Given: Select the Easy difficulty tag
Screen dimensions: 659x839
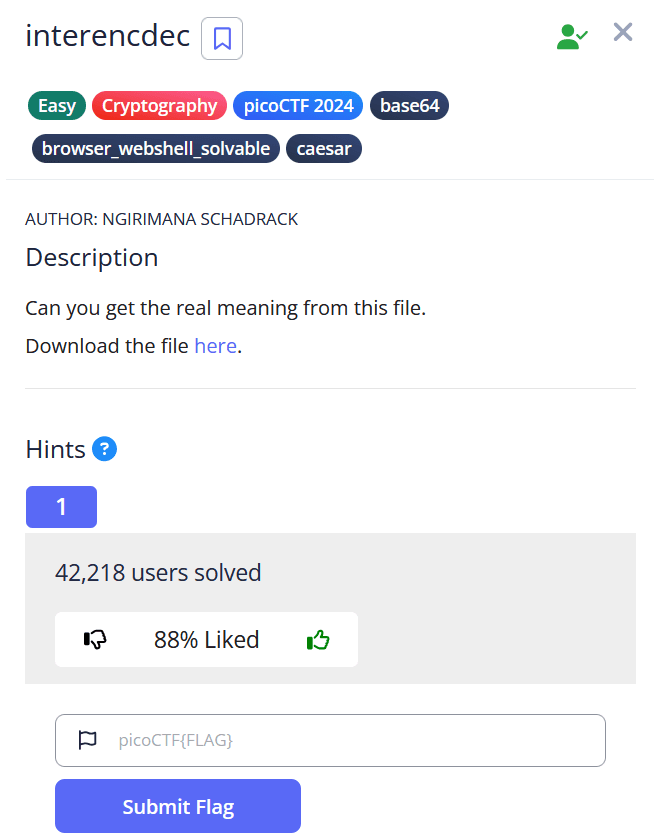Looking at the screenshot, I should (x=57, y=105).
